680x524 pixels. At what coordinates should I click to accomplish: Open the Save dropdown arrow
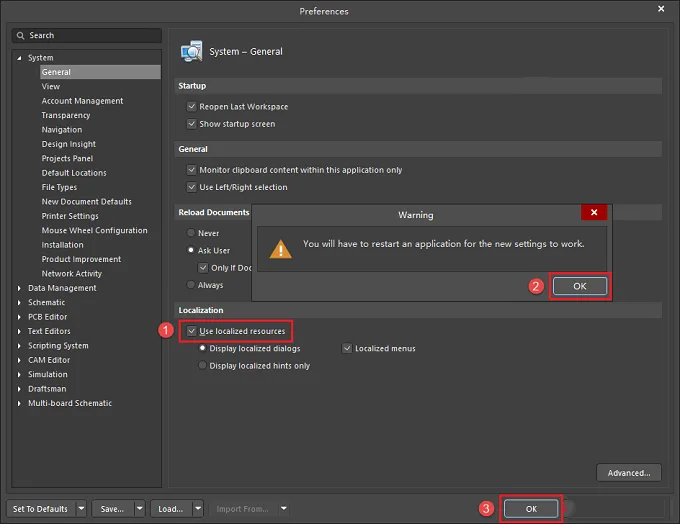(140, 508)
